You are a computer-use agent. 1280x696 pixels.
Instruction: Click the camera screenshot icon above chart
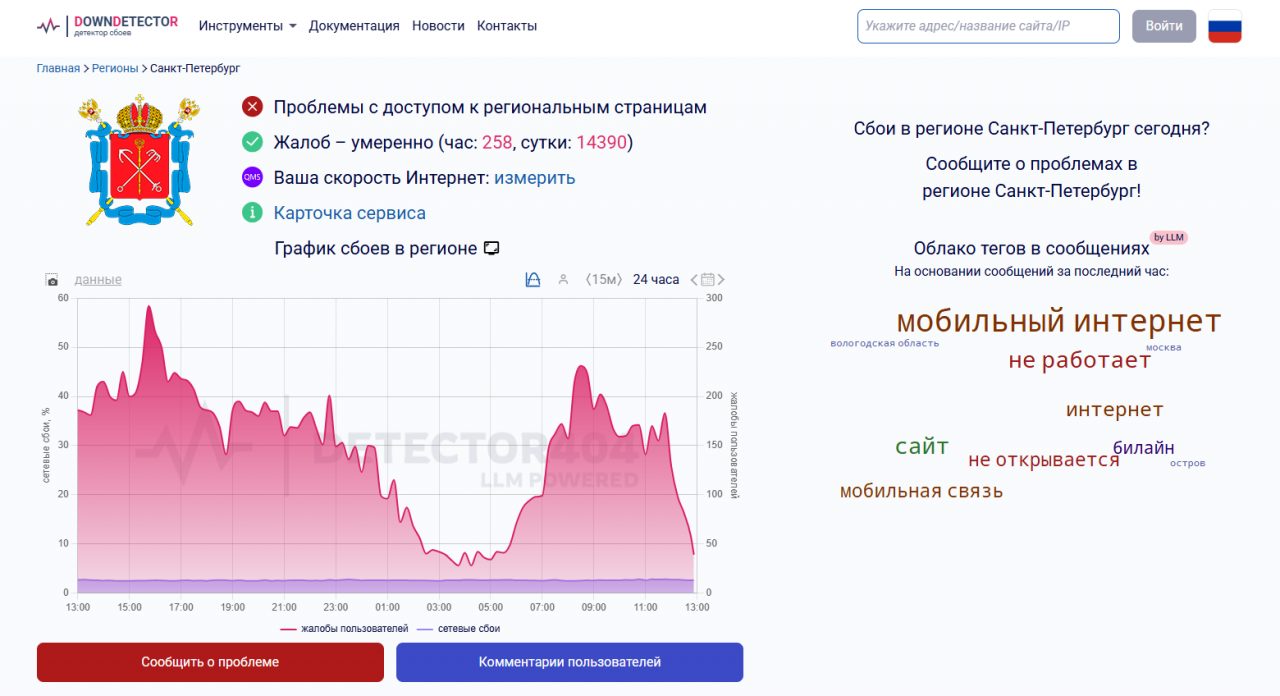(52, 280)
